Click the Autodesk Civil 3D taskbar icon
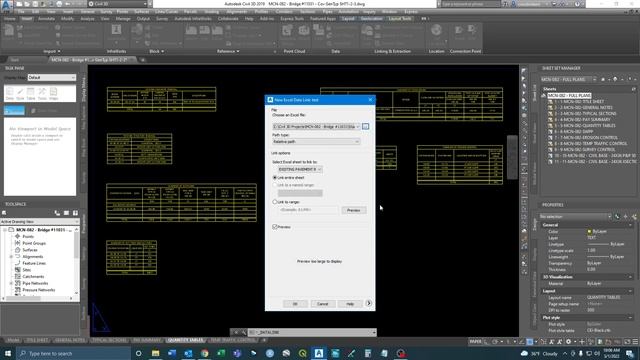Viewport: 640px width, 360px height. [319, 353]
